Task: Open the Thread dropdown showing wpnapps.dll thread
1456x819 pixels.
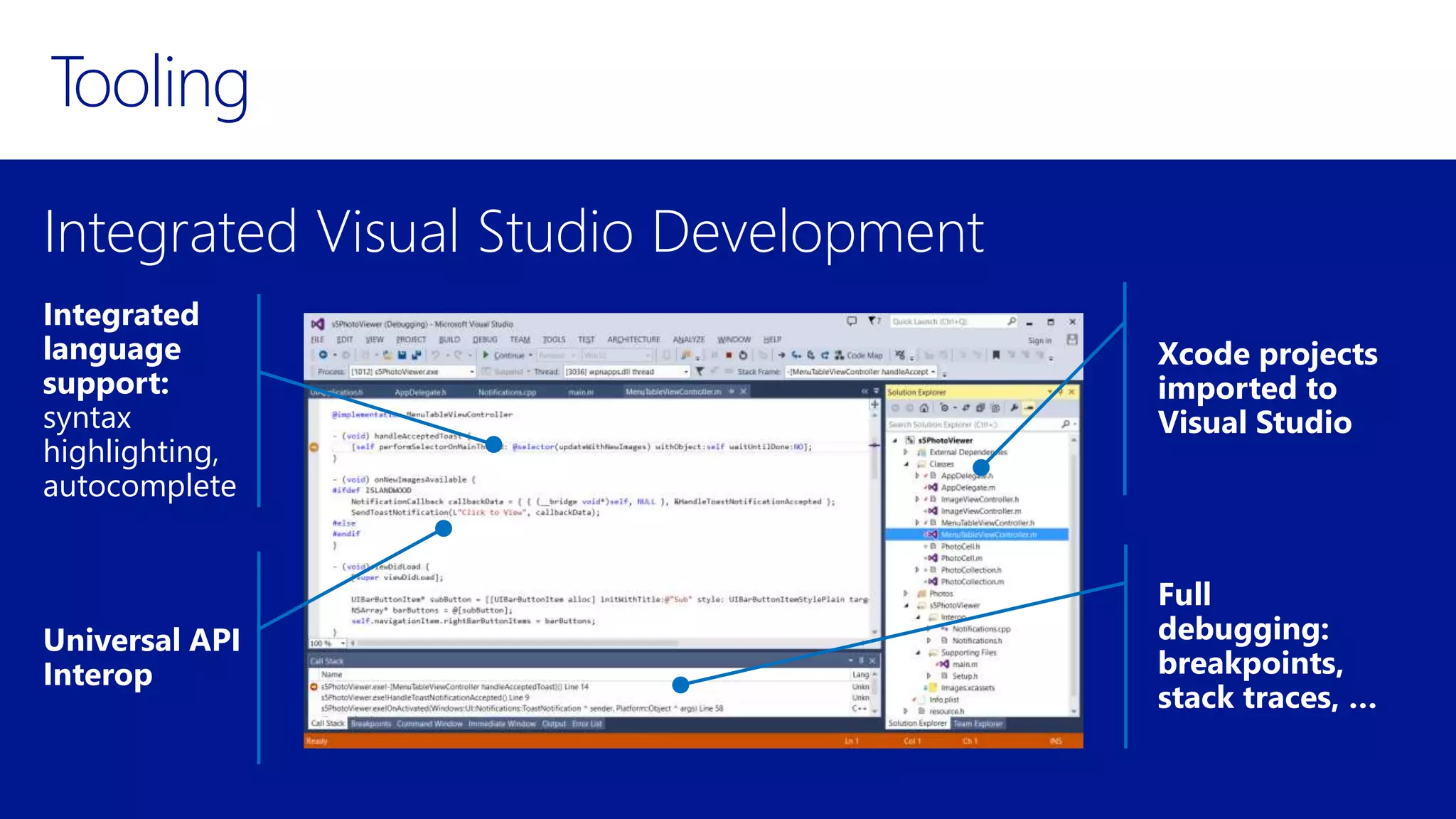Action: click(x=626, y=372)
